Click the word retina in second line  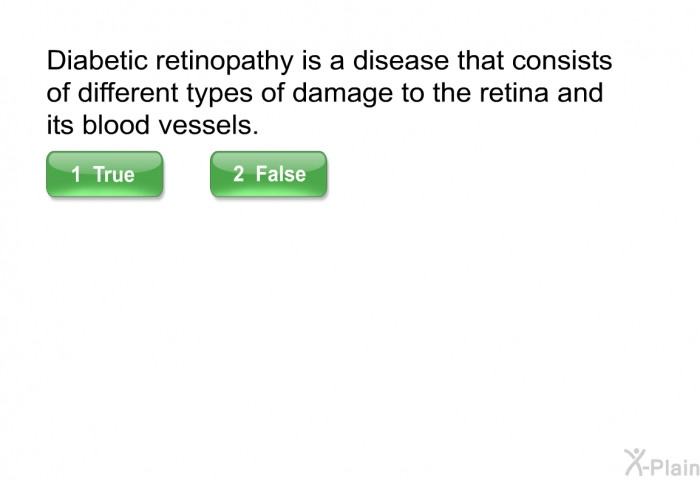514,92
